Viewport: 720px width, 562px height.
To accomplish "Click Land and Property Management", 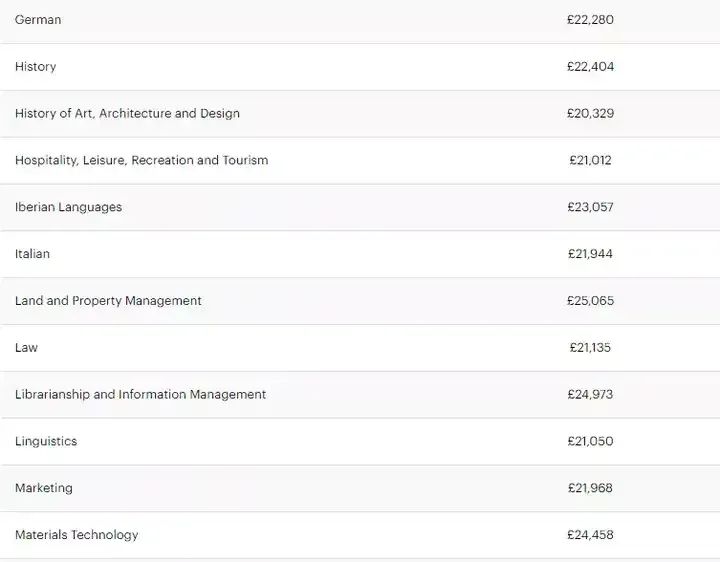I will click(108, 301).
